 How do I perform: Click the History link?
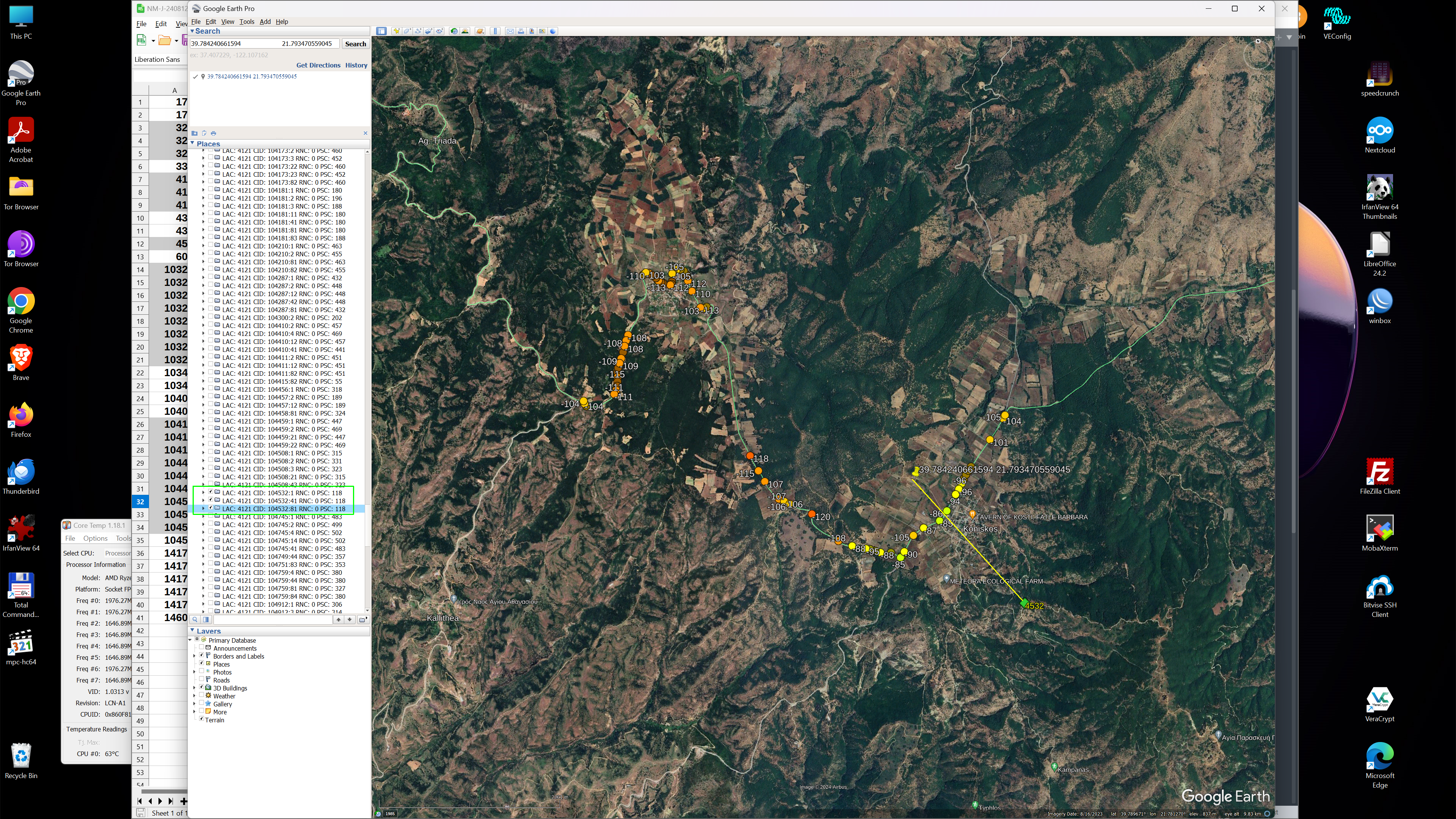pyautogui.click(x=356, y=65)
